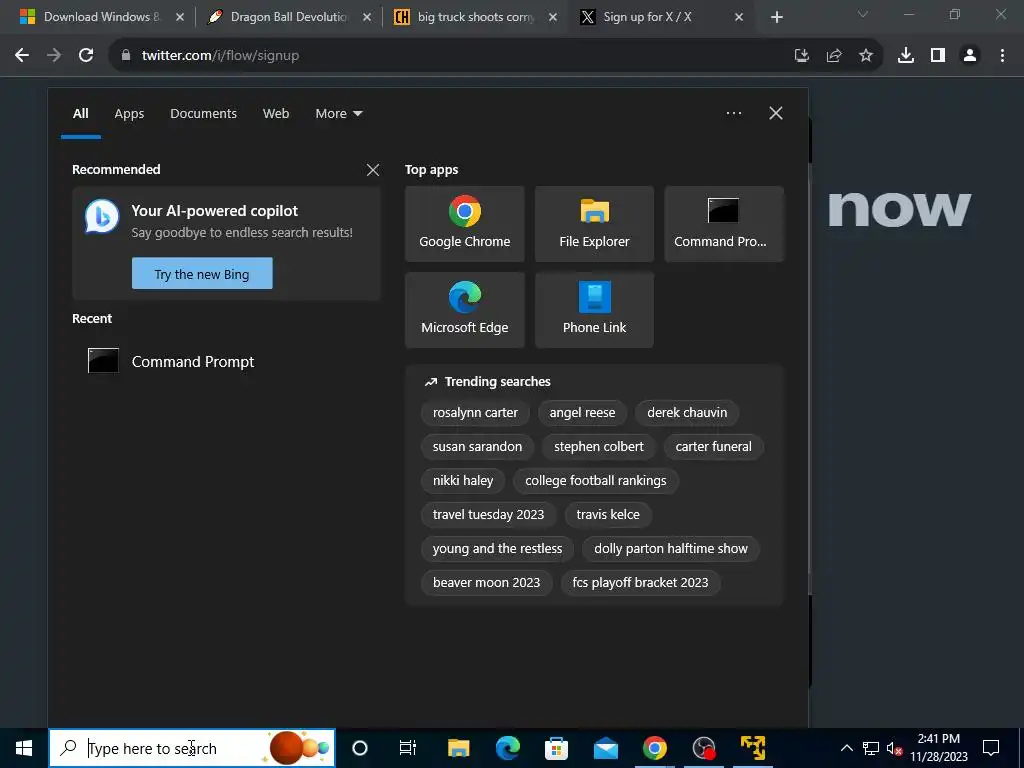Search trending nikki haley
Screen dimensions: 1024x768
click(462, 481)
